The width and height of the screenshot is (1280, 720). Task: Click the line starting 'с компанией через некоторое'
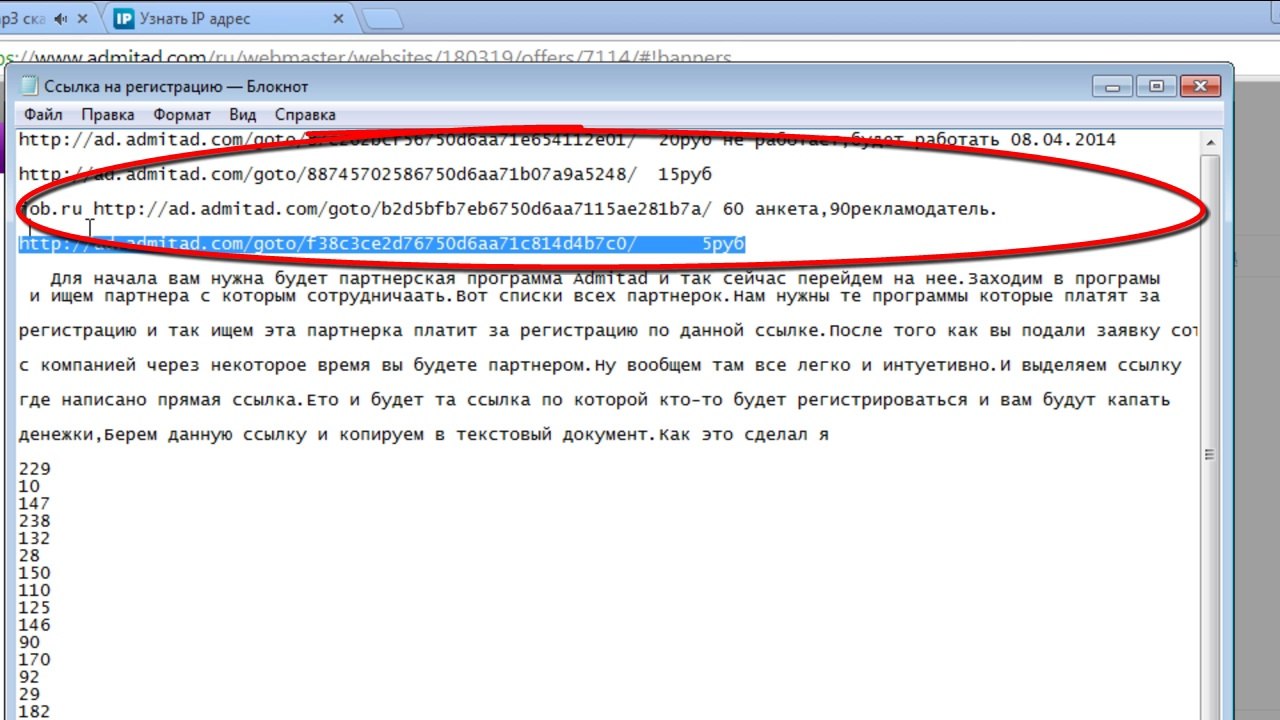pos(600,365)
